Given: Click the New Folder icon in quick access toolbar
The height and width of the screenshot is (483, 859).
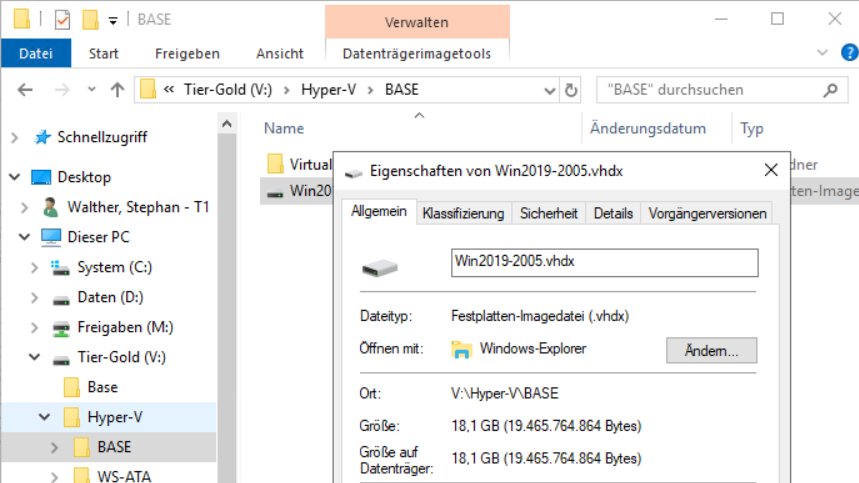Looking at the screenshot, I should click(x=90, y=20).
